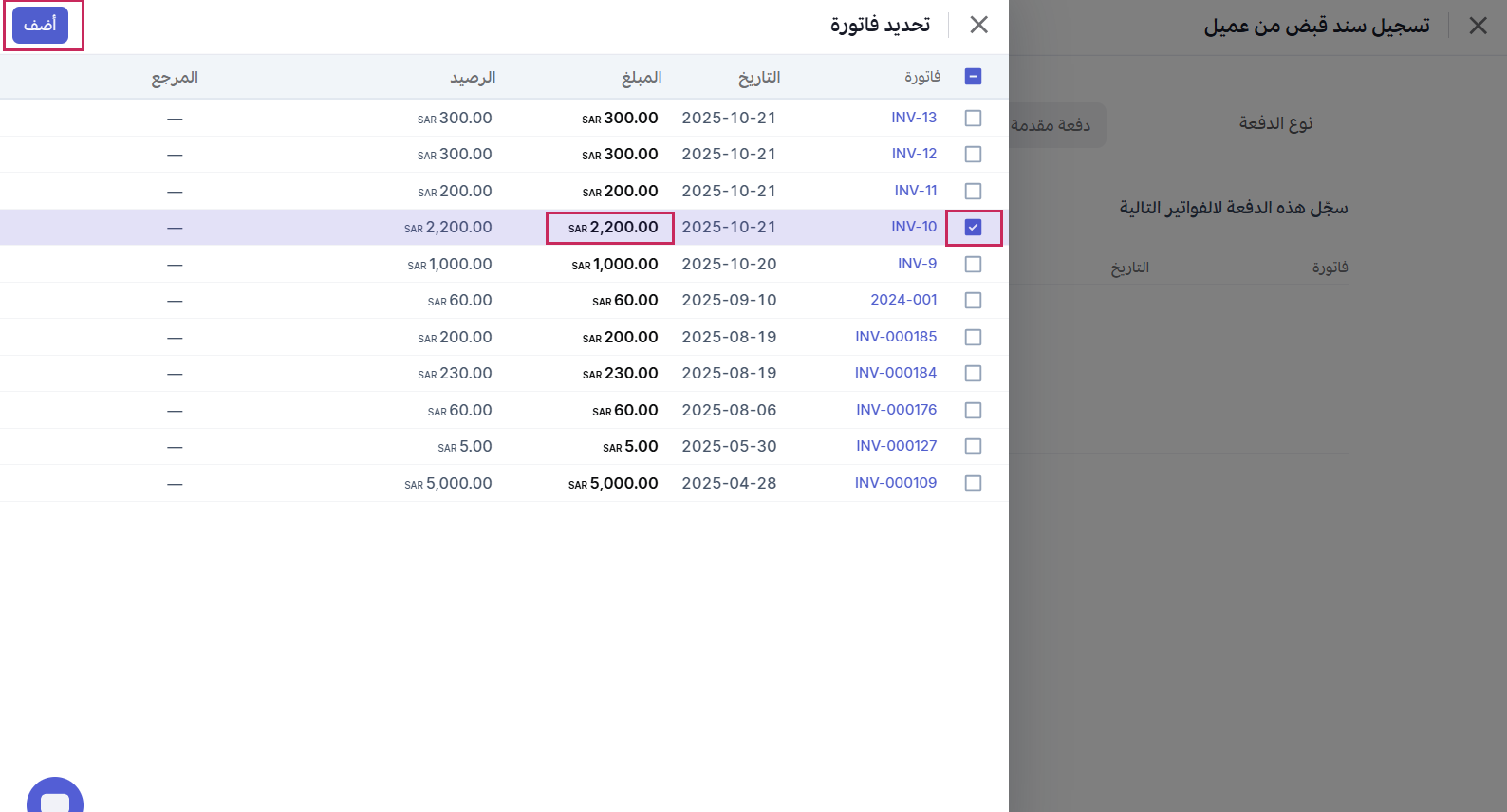Open invoice link INV-9
The height and width of the screenshot is (812, 1507).
[917, 264]
